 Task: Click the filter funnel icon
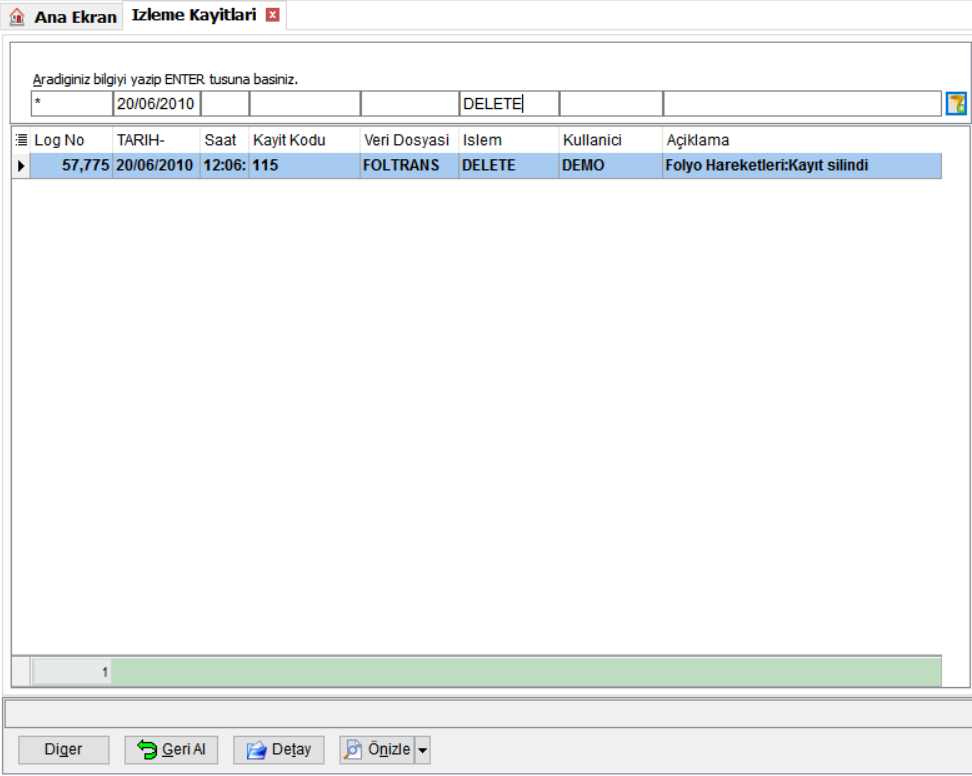956,104
